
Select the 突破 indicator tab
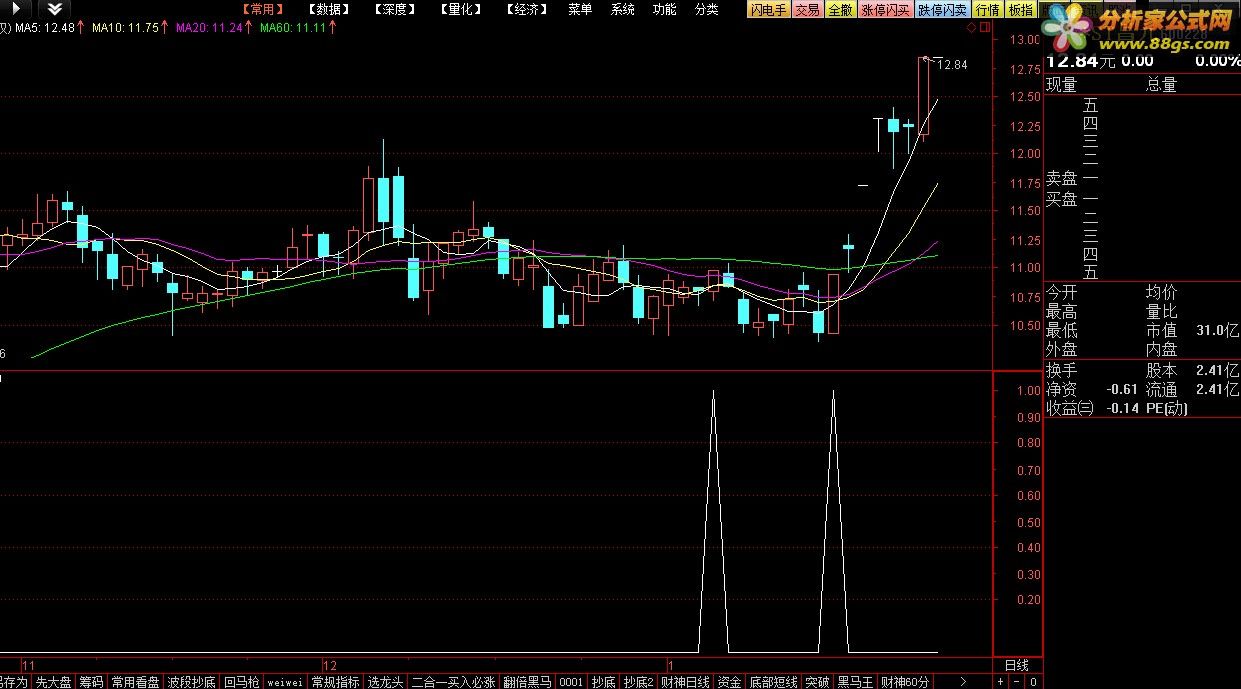click(x=817, y=682)
